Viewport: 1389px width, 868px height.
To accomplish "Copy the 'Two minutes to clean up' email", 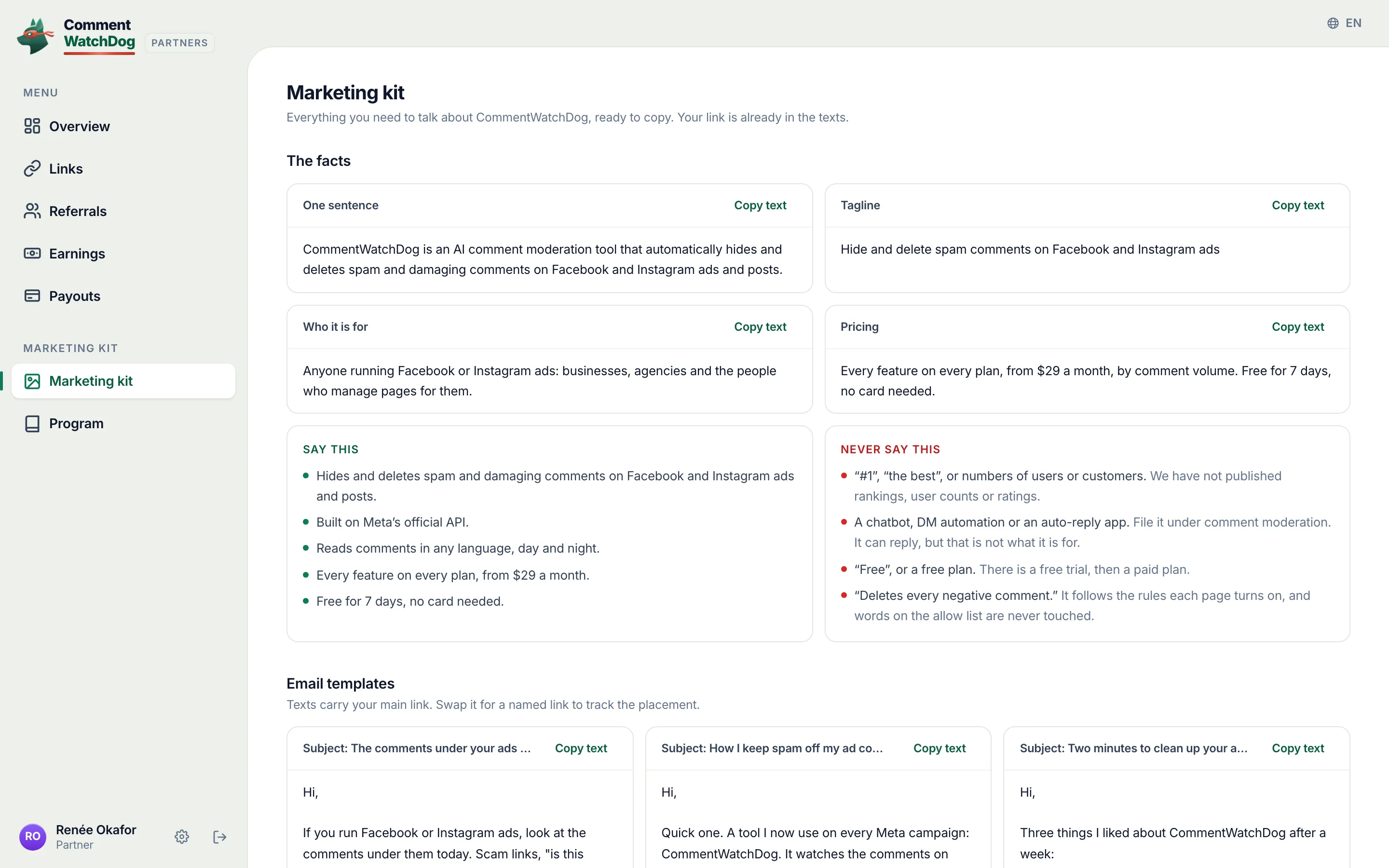I will [x=1298, y=748].
